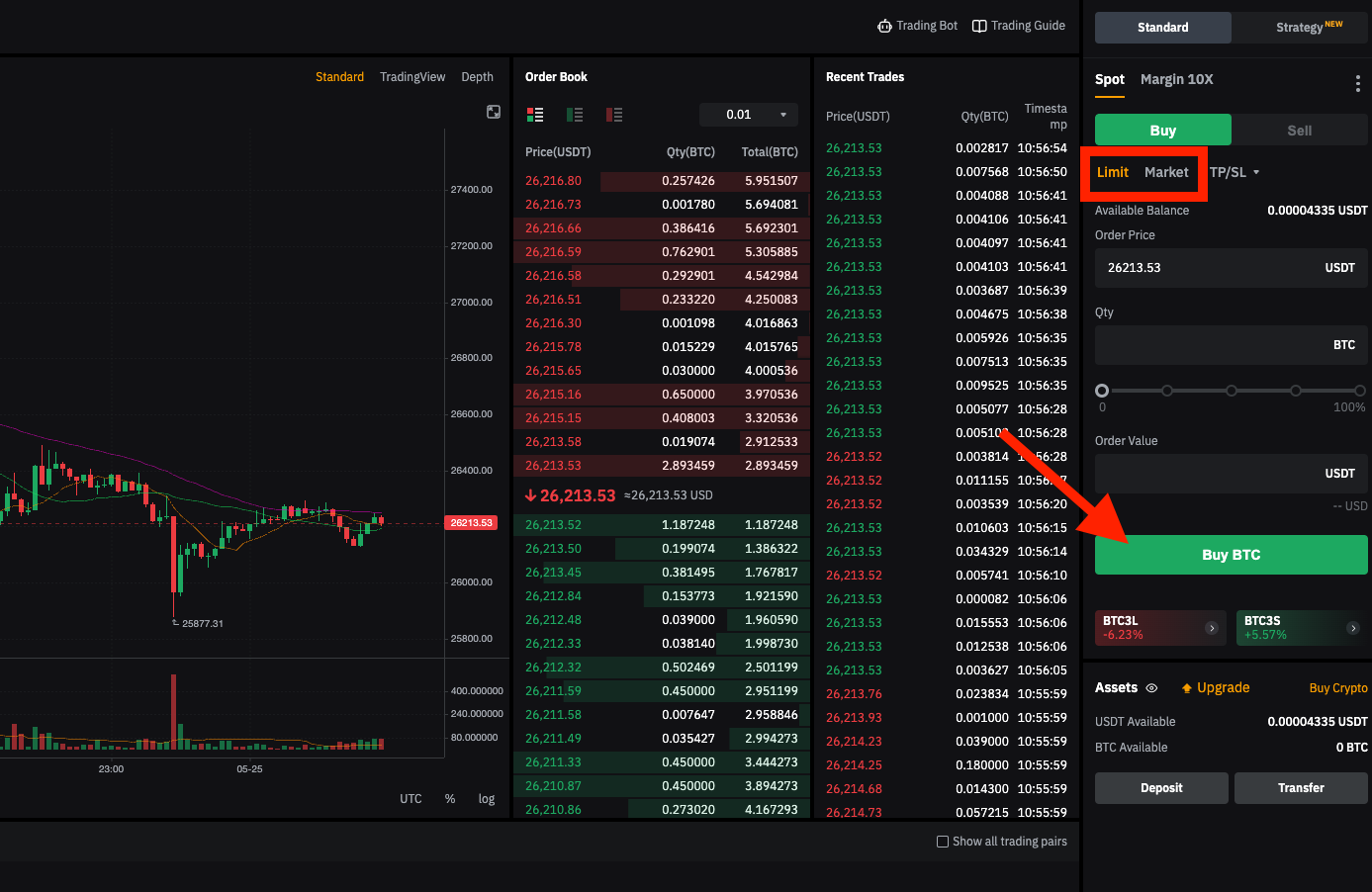Click the Transfer button
The image size is (1372, 892).
pyautogui.click(x=1301, y=788)
